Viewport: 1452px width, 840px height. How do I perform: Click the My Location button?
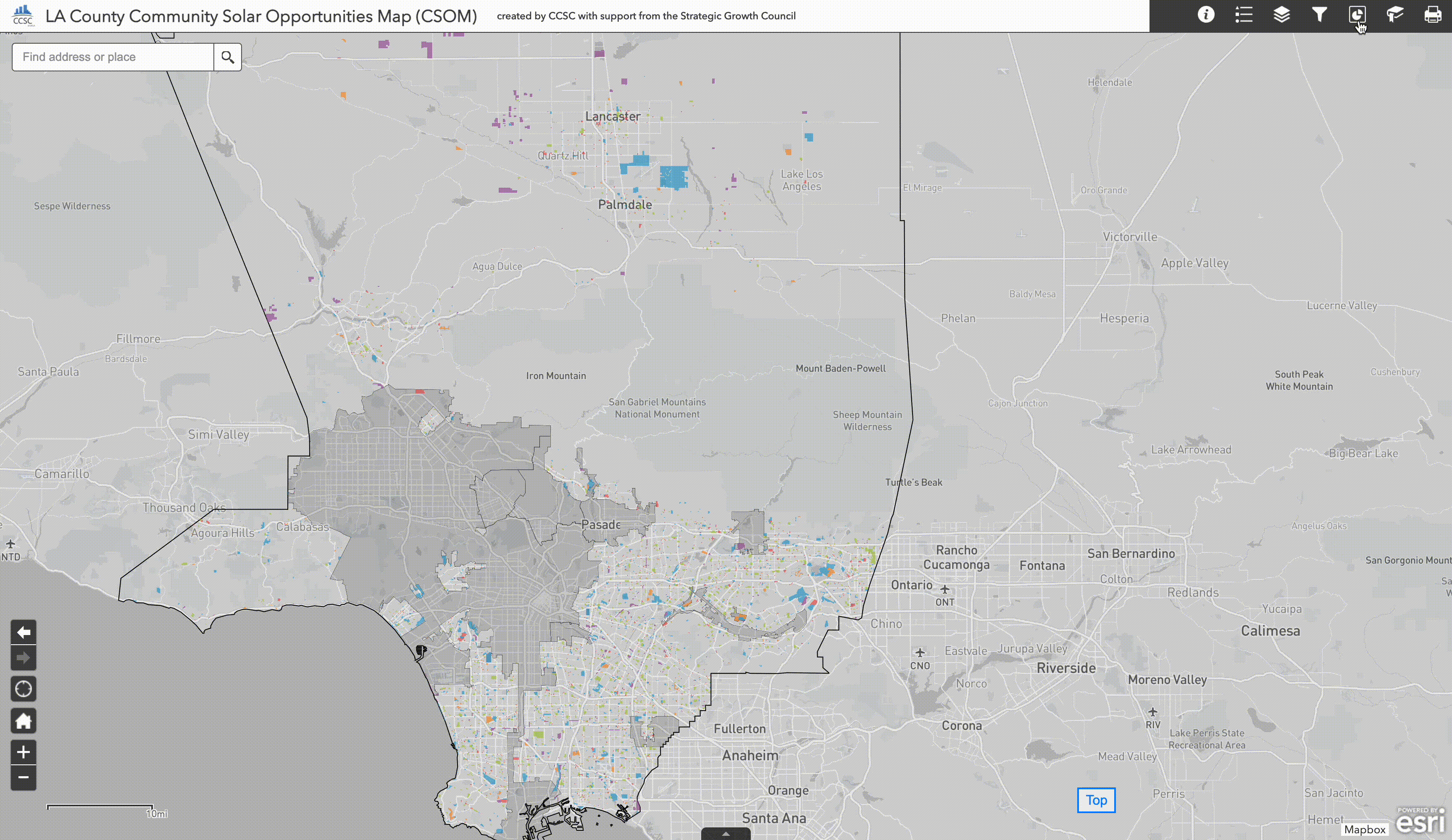(23, 689)
